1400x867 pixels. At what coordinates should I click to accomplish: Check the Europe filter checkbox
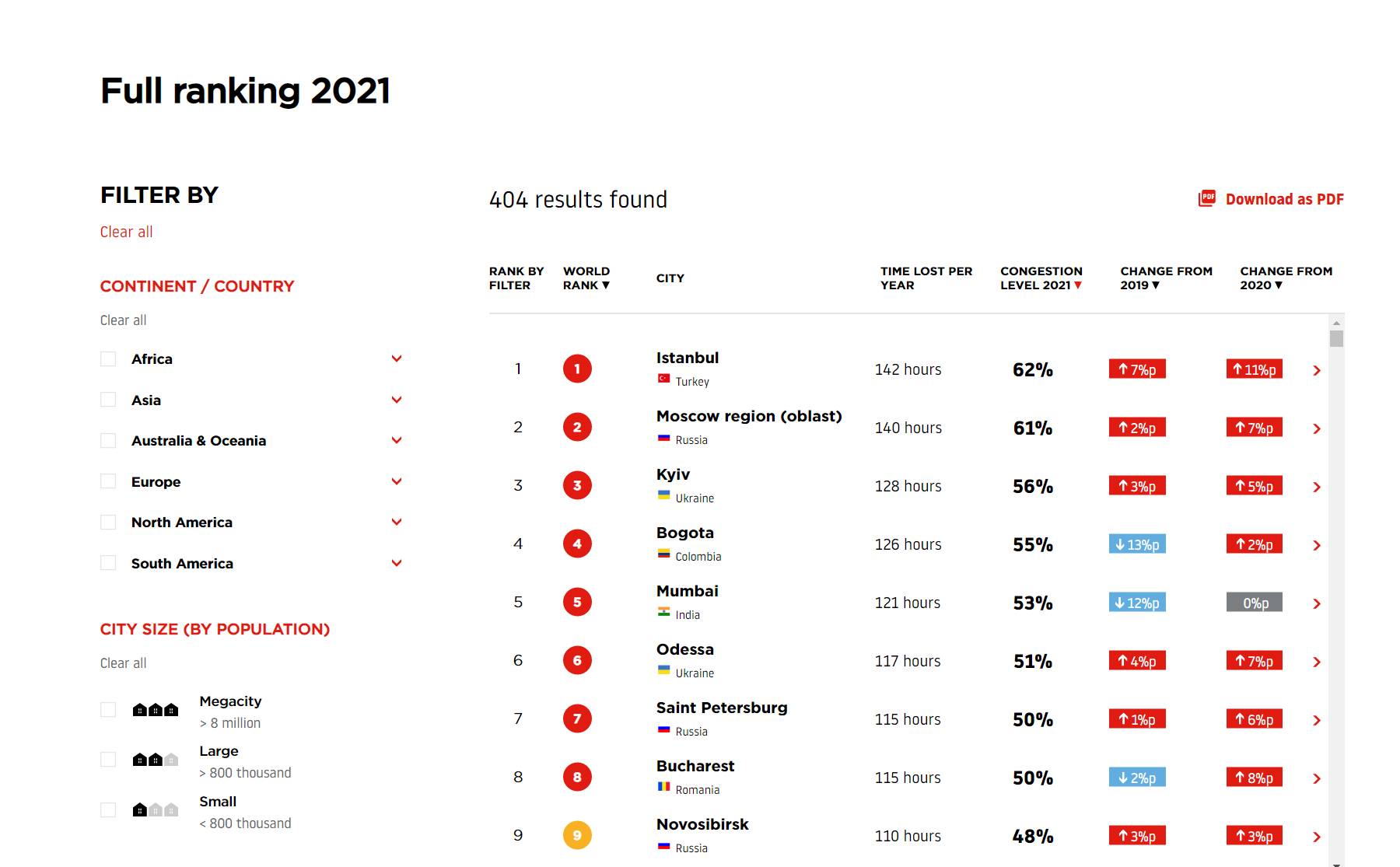[x=108, y=481]
